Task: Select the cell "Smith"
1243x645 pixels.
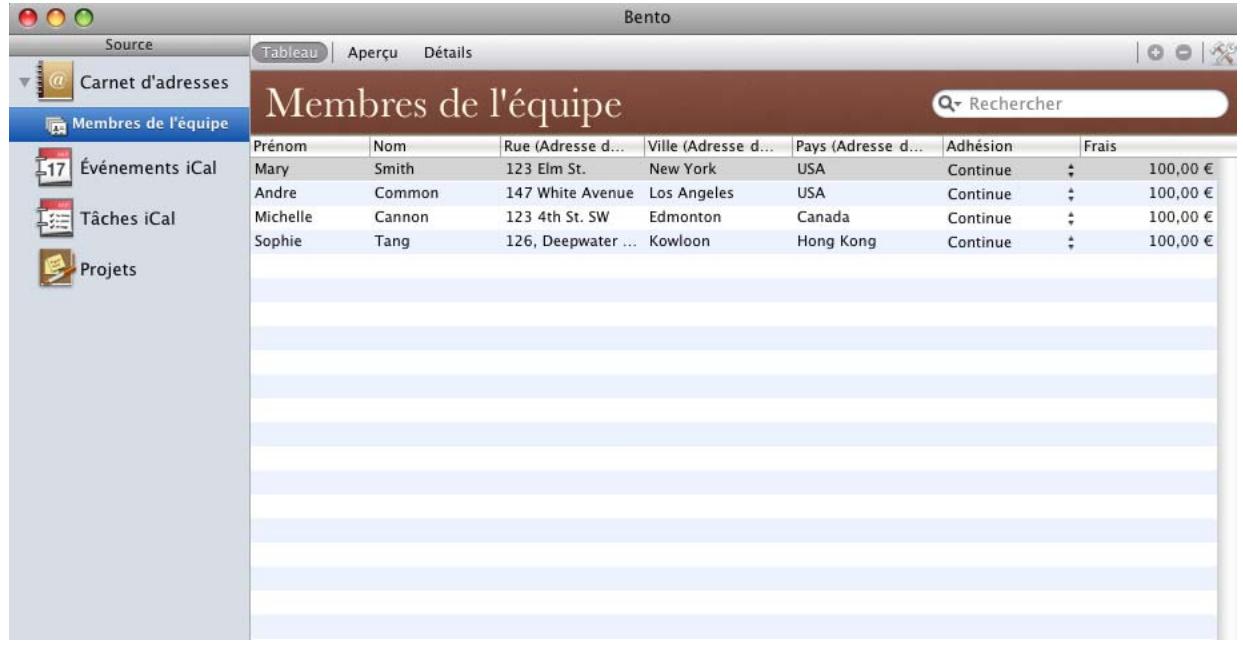Action: click(434, 170)
